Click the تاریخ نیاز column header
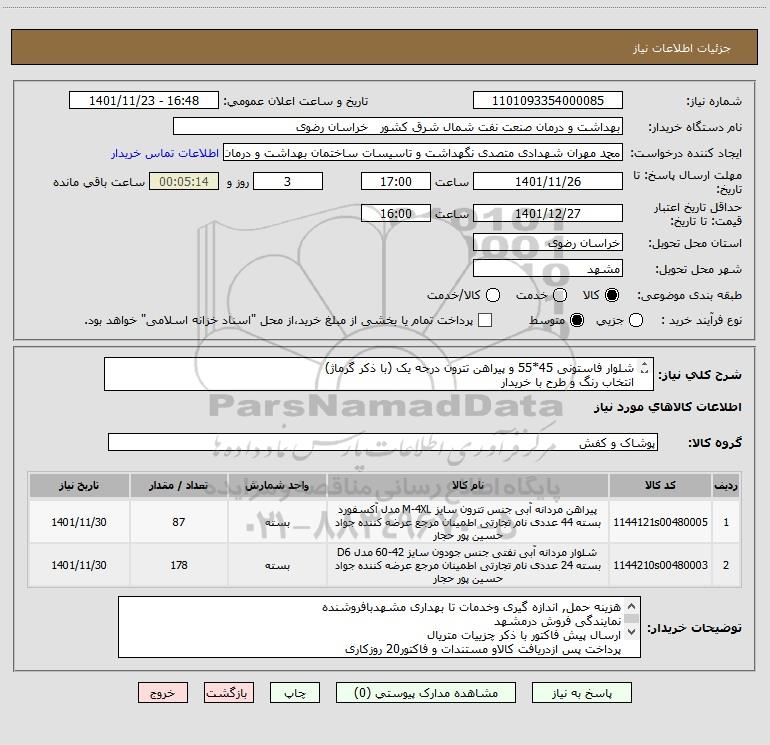 (x=79, y=485)
